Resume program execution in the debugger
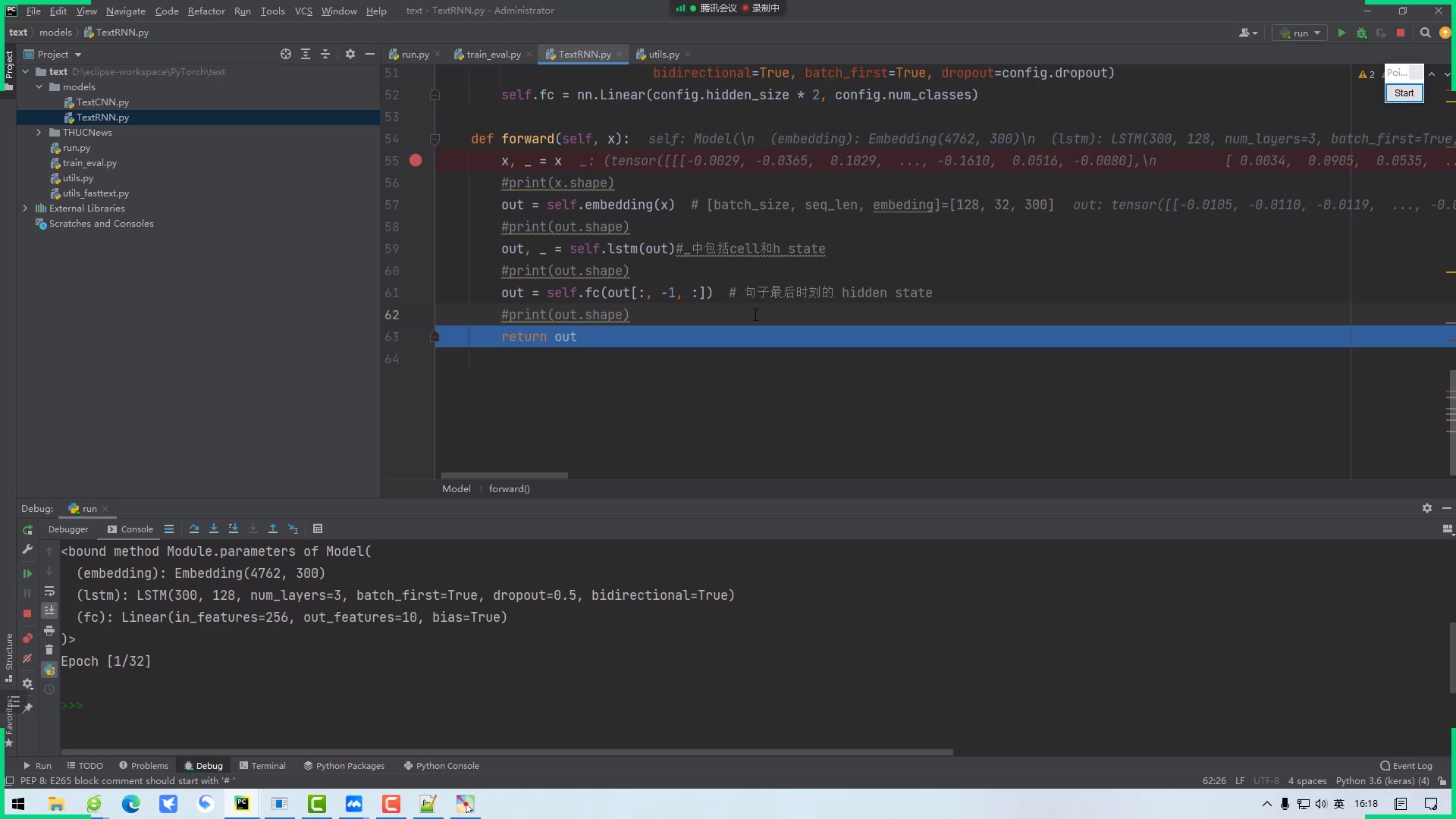This screenshot has width=1456, height=819. pyautogui.click(x=27, y=574)
